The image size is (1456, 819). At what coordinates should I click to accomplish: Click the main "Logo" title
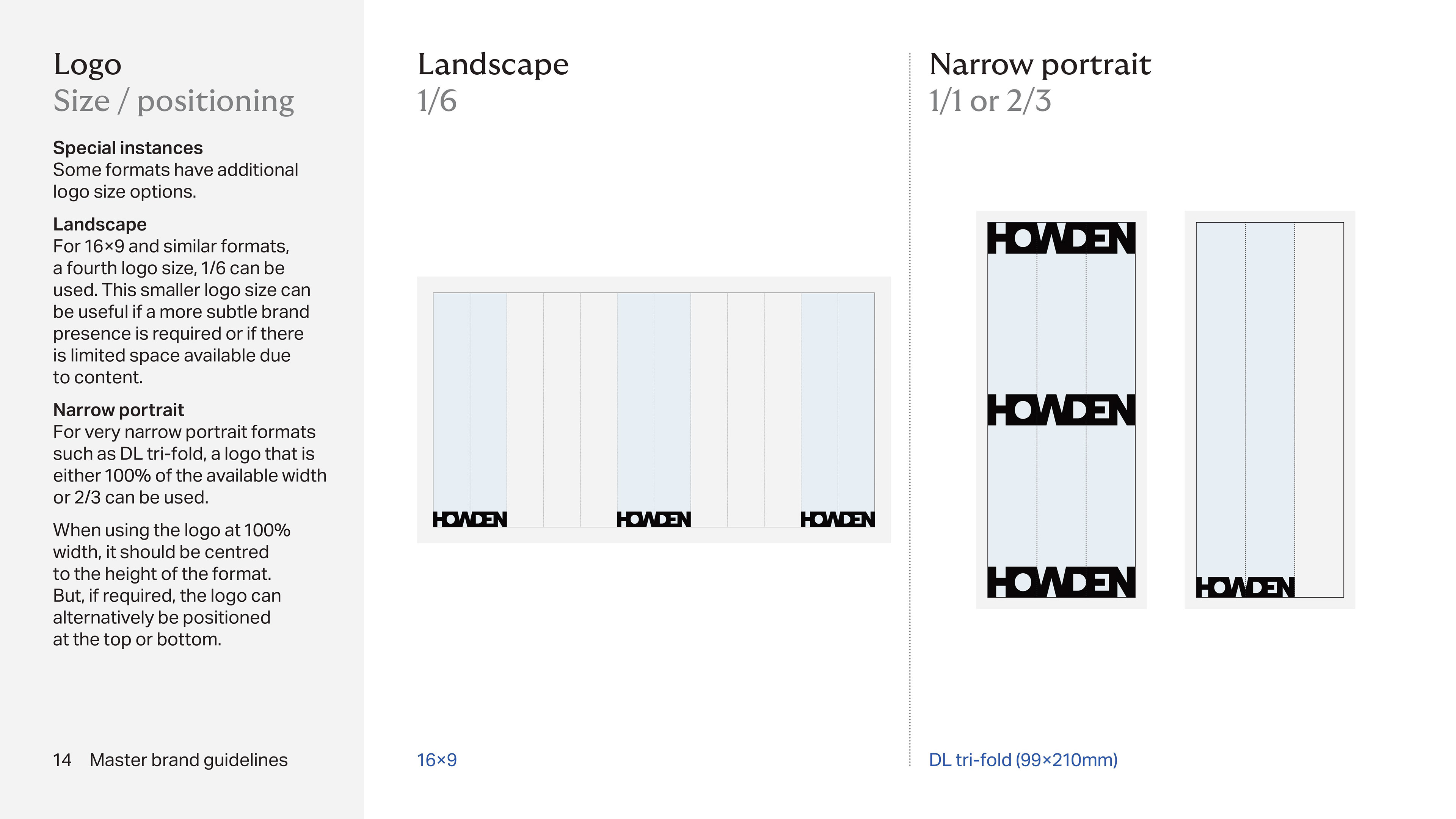[x=87, y=64]
